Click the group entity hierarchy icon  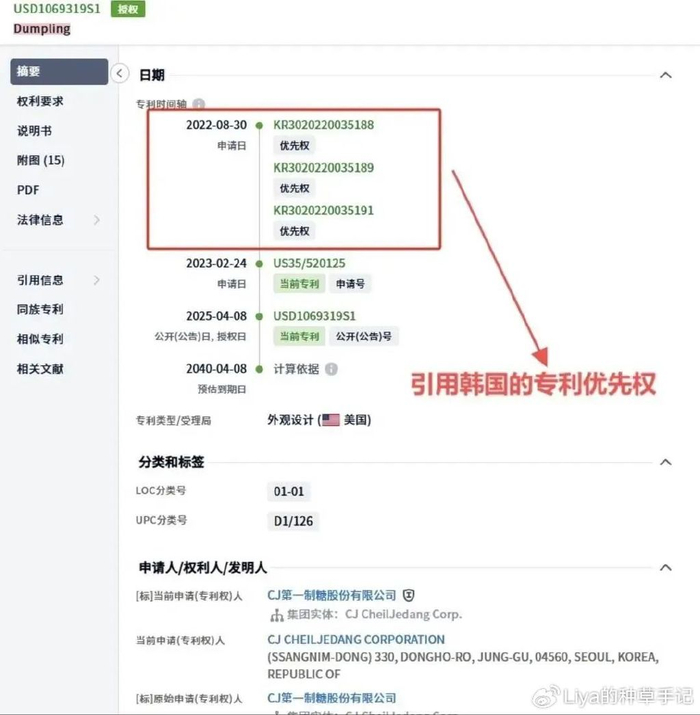276,615
